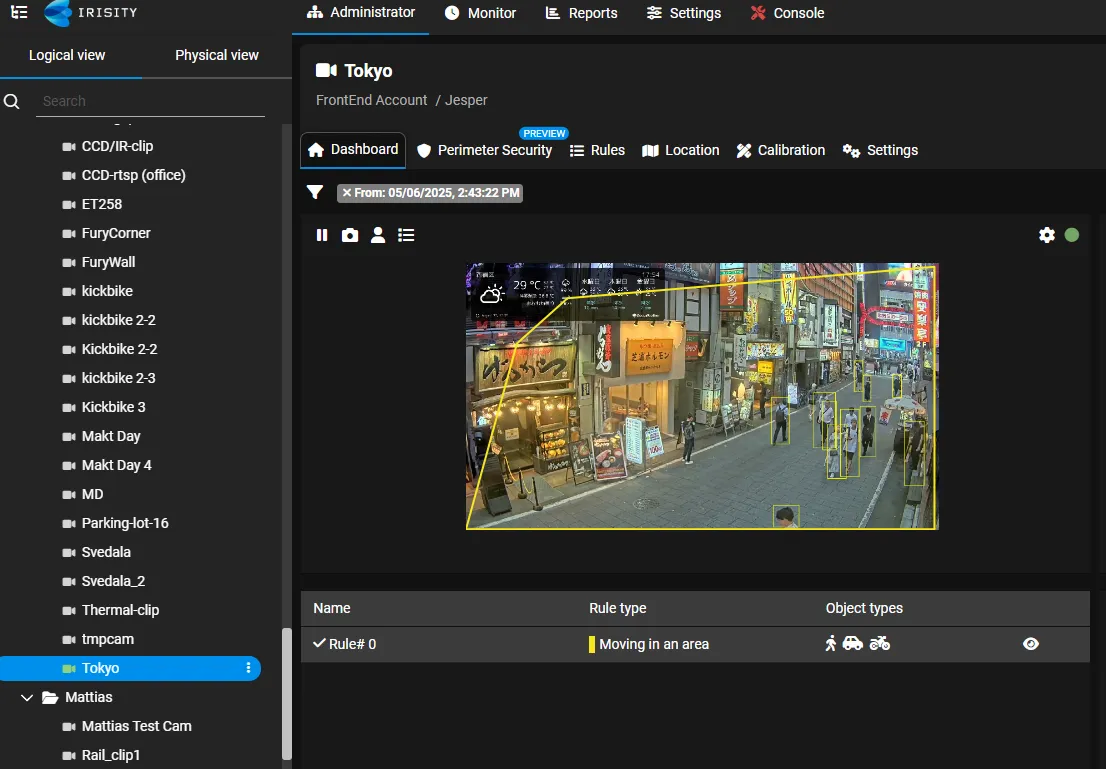Click the bicycle object type icon

[x=880, y=643]
